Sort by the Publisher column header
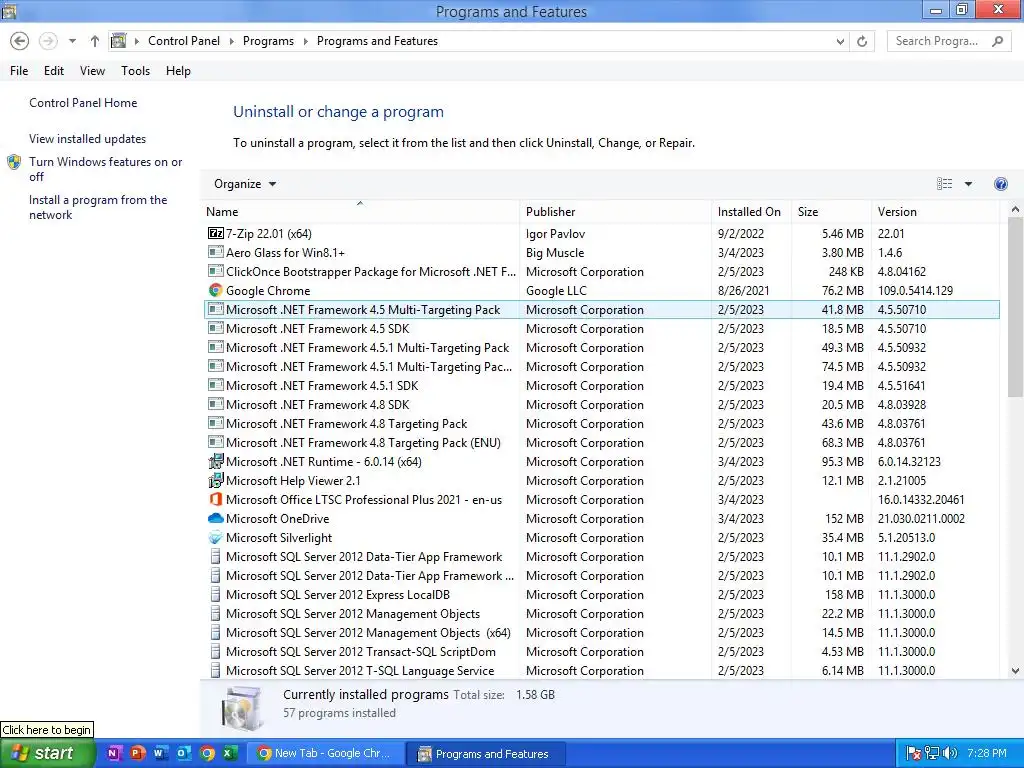This screenshot has height=768, width=1024. (x=616, y=212)
